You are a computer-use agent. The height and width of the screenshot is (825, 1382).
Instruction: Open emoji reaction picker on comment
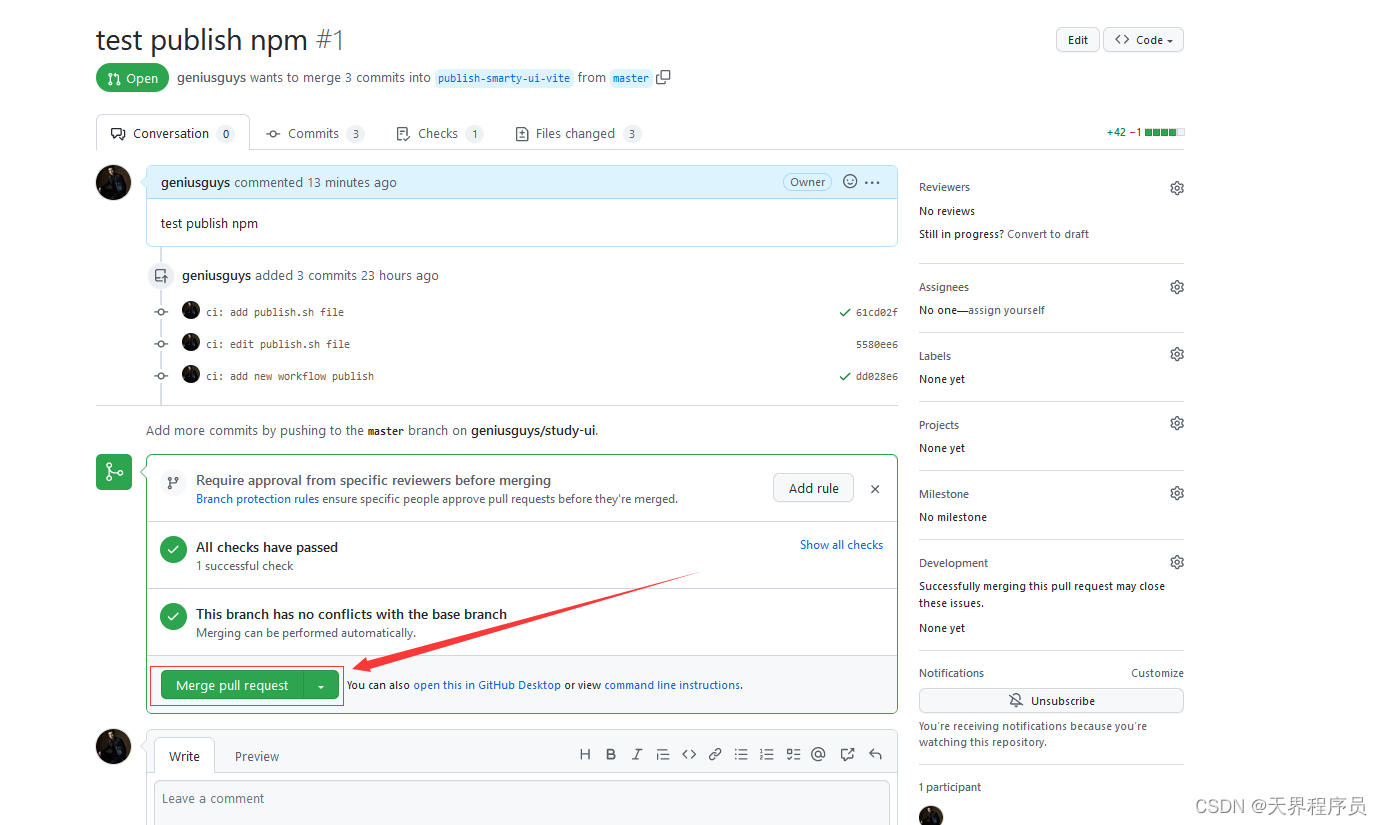point(850,182)
